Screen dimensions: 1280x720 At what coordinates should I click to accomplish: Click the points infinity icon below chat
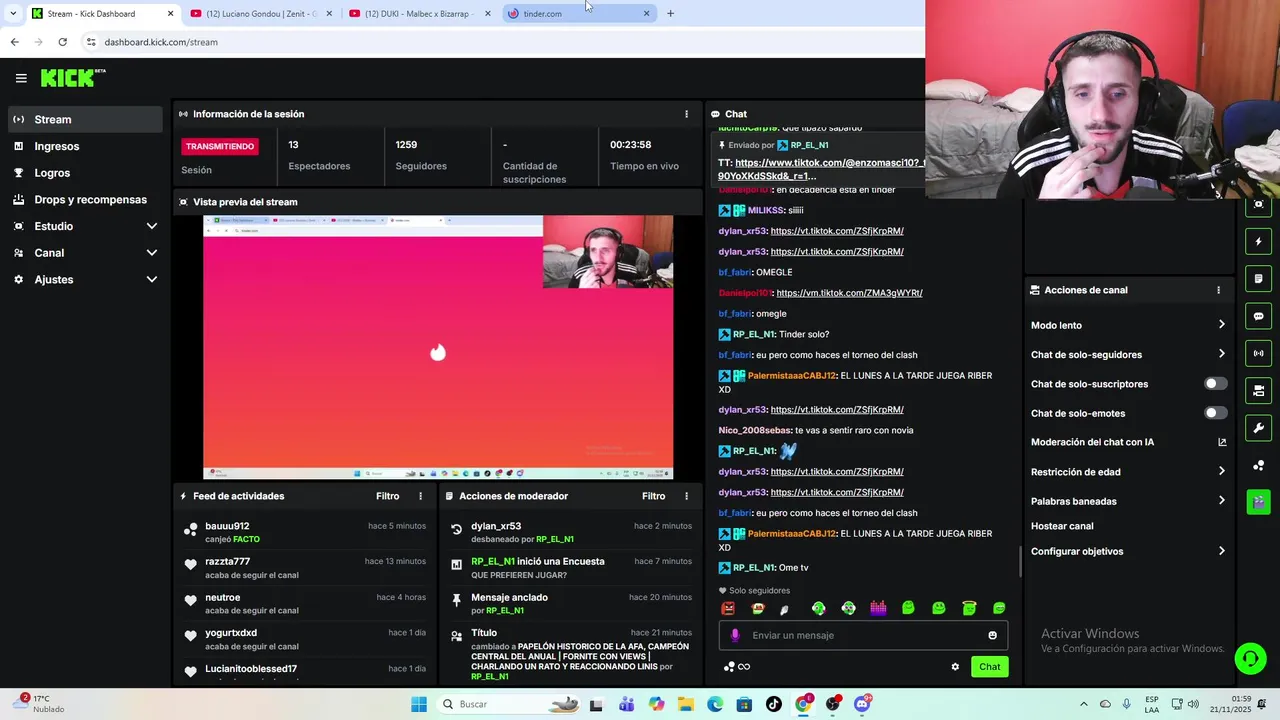point(737,667)
